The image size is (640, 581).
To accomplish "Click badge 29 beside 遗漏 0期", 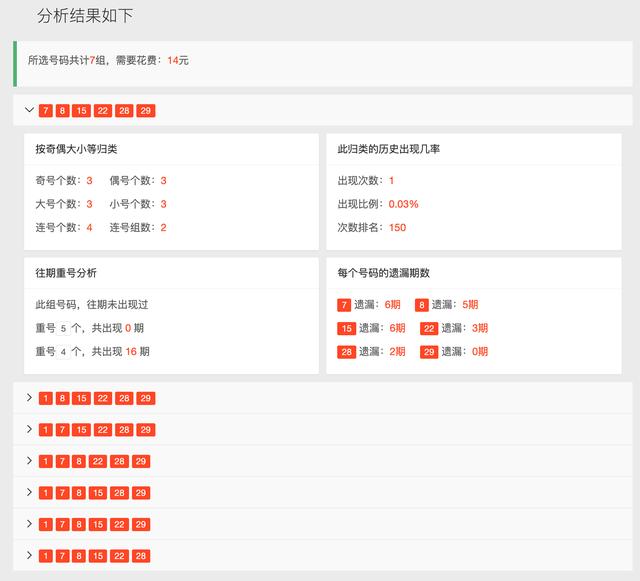I will coord(429,352).
